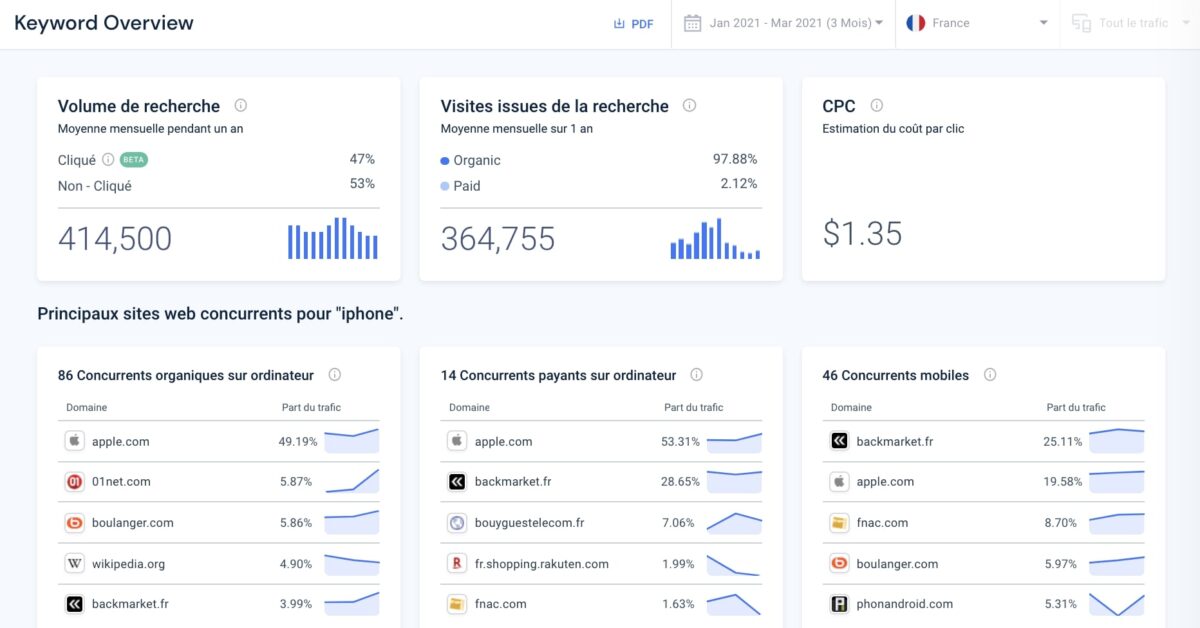Viewport: 1200px width, 628px height.
Task: Open backmarket.fr in the mobile competitors list
Action: click(x=895, y=441)
